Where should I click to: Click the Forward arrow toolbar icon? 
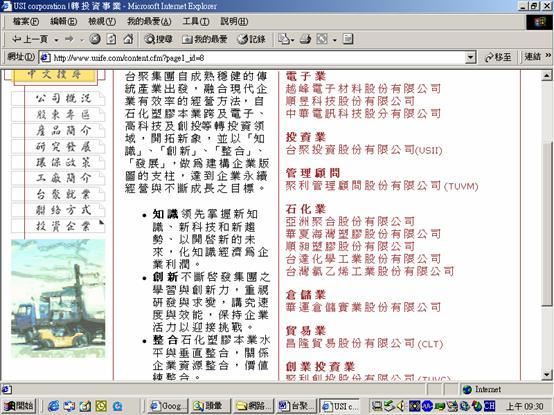point(69,39)
